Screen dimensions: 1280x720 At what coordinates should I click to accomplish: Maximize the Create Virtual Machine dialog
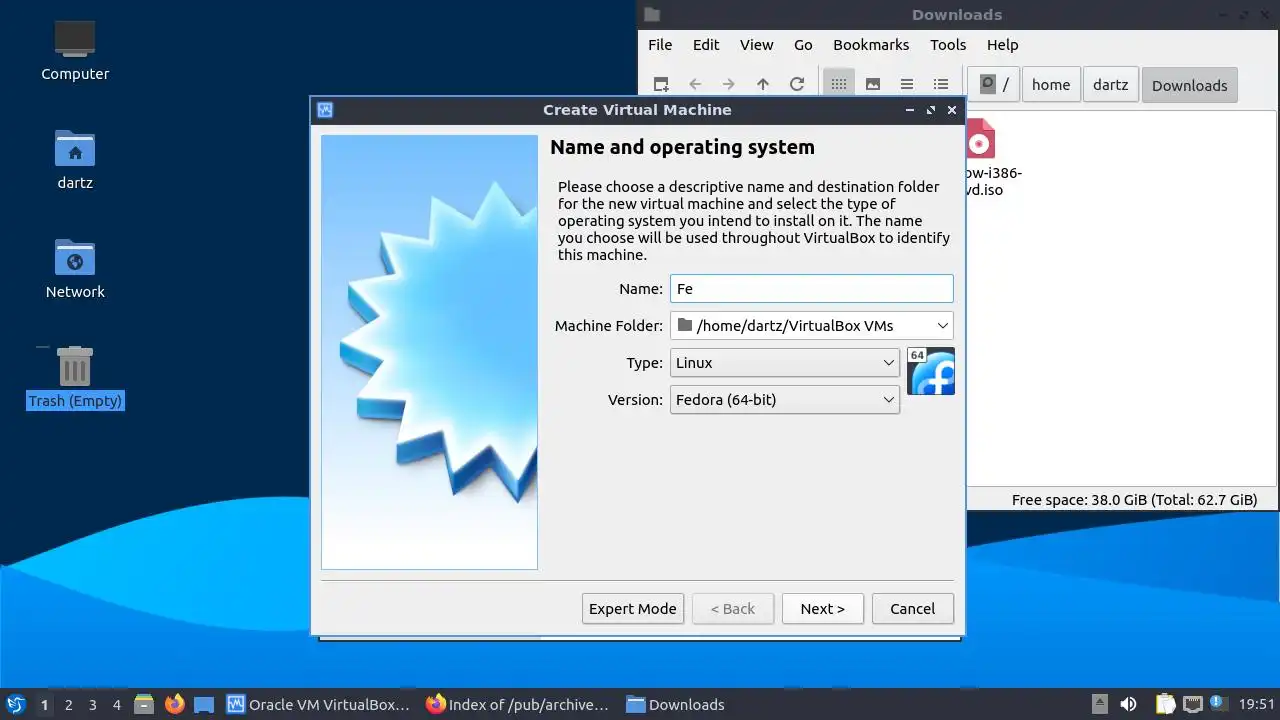931,110
